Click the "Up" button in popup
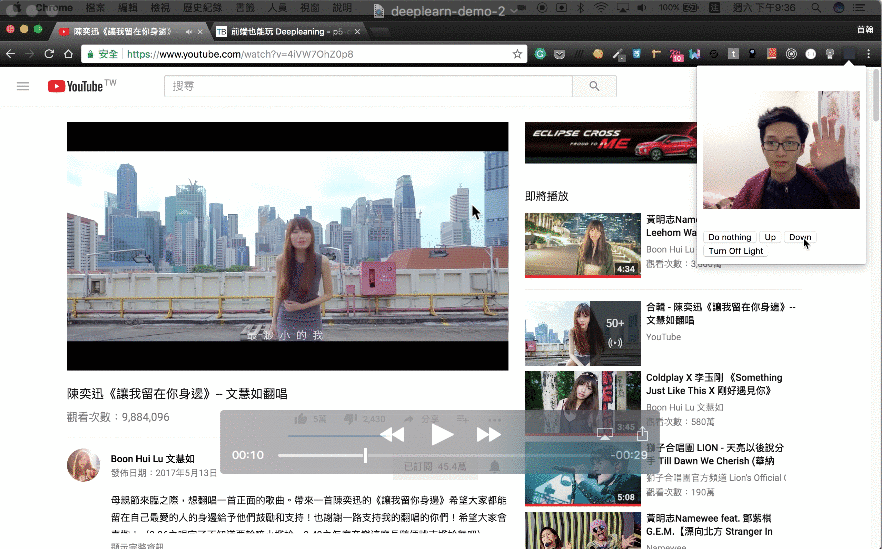 [x=770, y=237]
